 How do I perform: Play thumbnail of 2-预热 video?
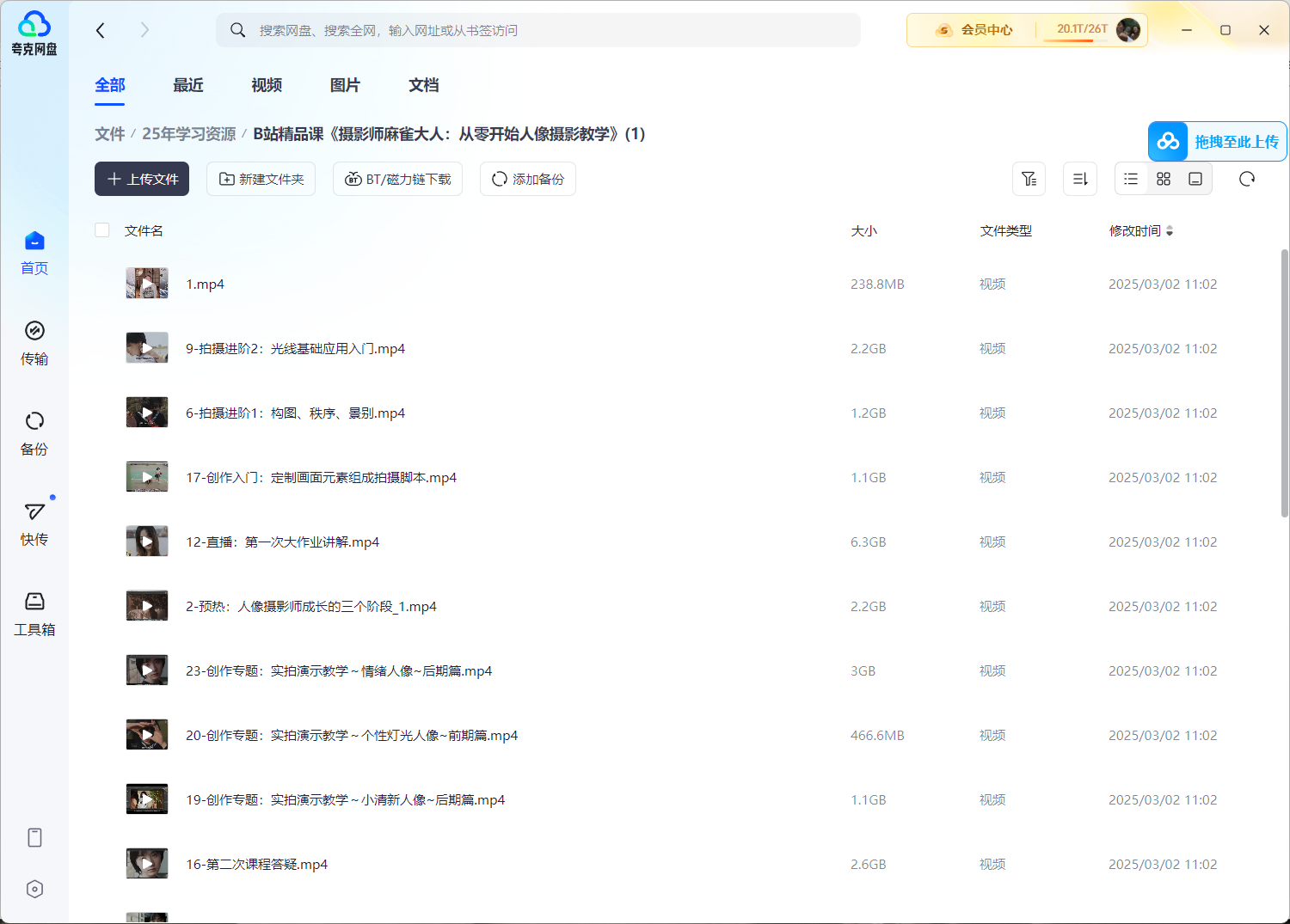pos(147,605)
